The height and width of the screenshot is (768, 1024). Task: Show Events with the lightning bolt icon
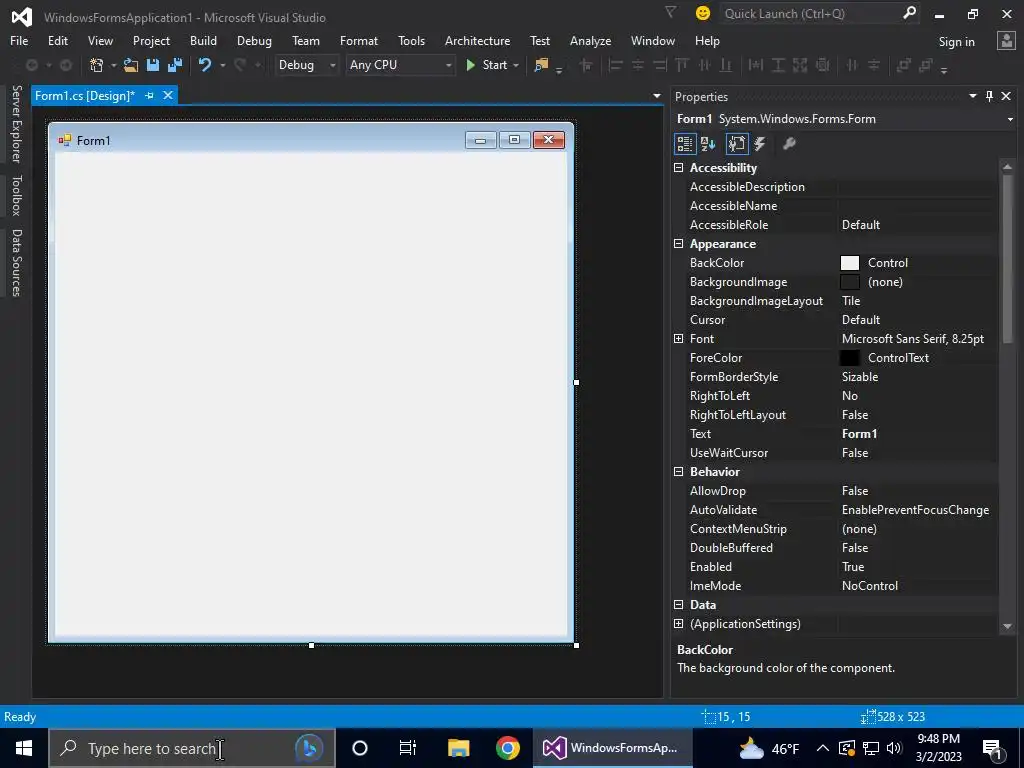pyautogui.click(x=760, y=144)
